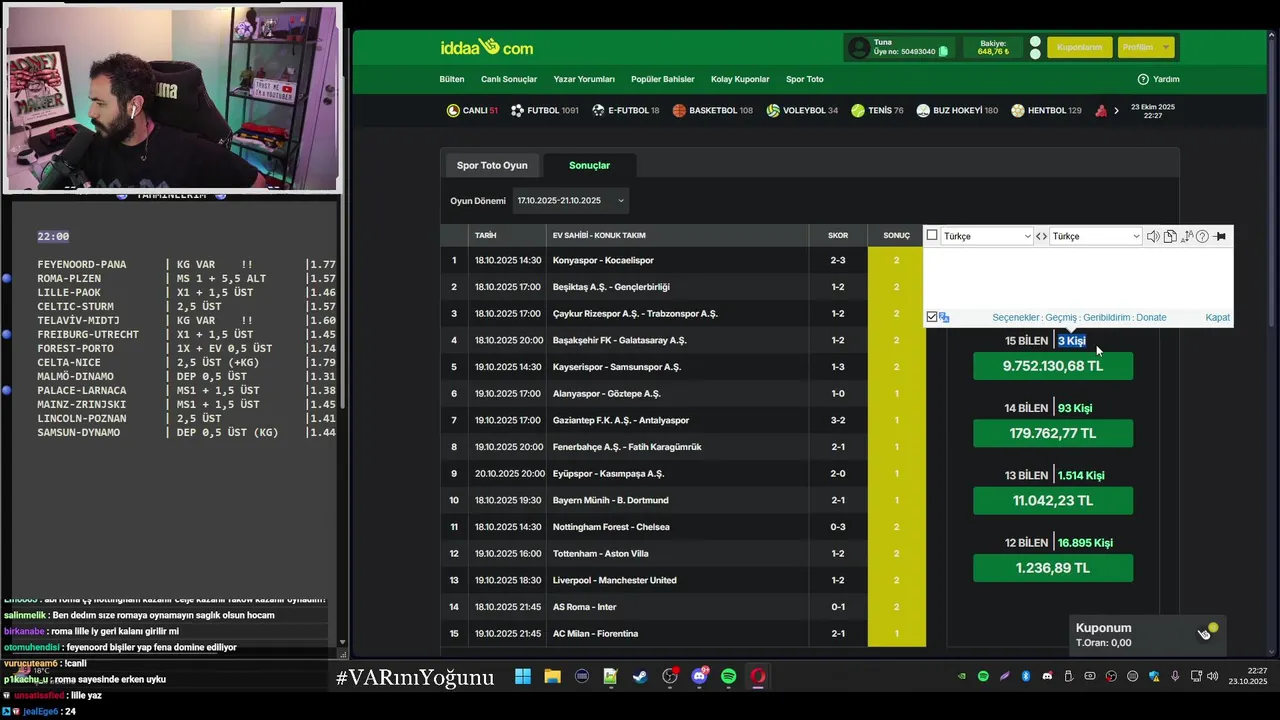Switch to Sonuçlar tab

click(589, 165)
